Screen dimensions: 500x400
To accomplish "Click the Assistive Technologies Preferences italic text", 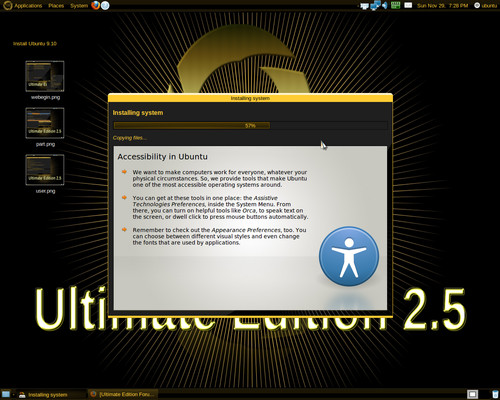I will click(x=205, y=201).
